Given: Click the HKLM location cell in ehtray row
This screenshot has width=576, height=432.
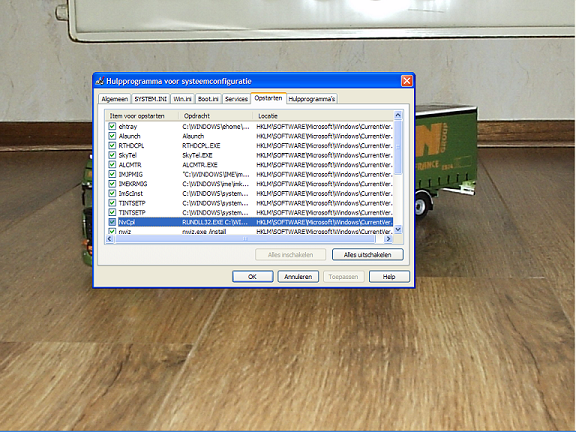Looking at the screenshot, I should click(x=324, y=126).
